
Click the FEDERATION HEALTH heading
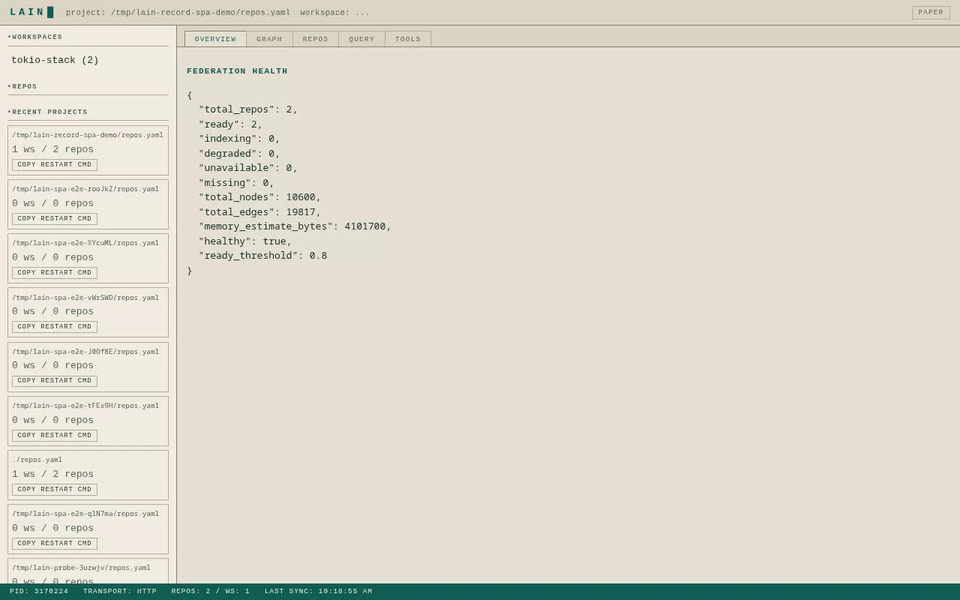[x=237, y=71]
